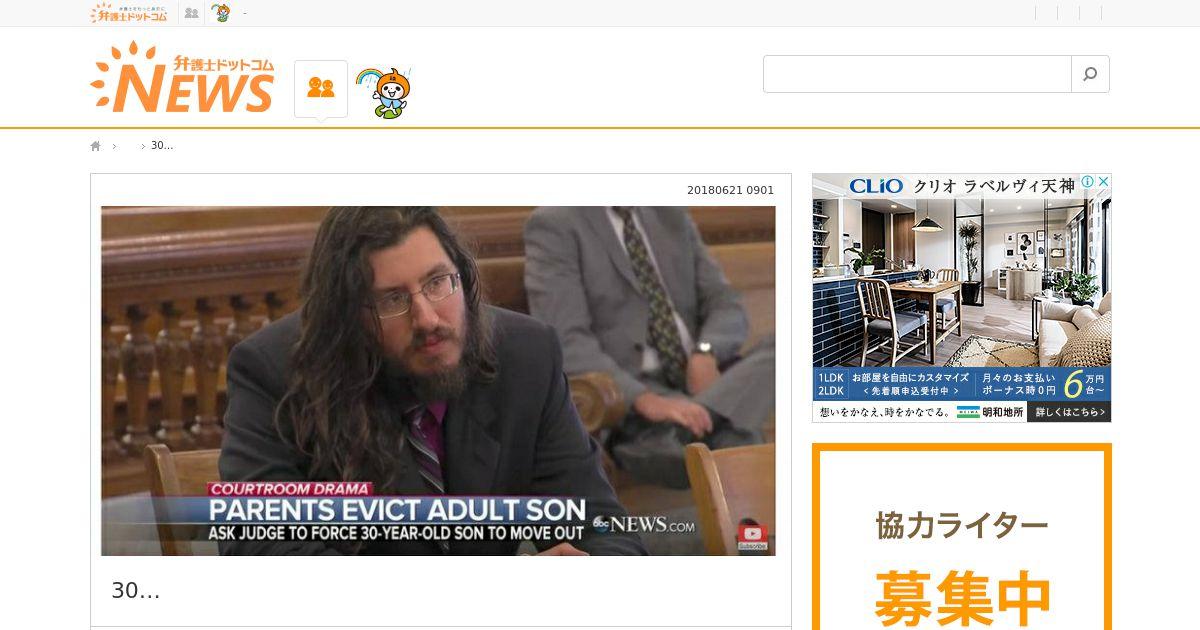Go to 弁護士ドットコム NEWS home via large logo
The width and height of the screenshot is (1200, 630).
point(182,78)
